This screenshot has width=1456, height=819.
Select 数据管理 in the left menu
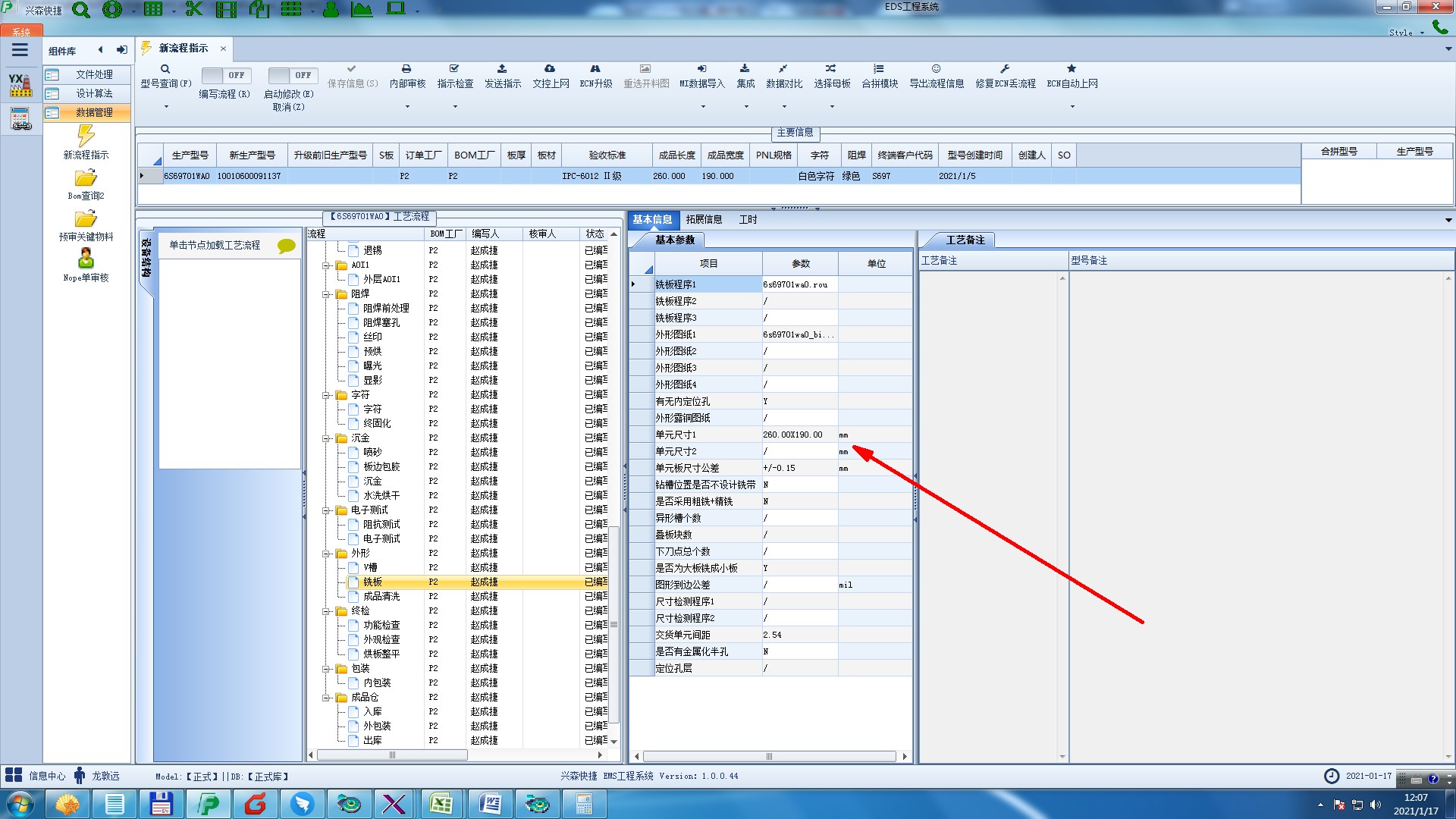[x=94, y=112]
